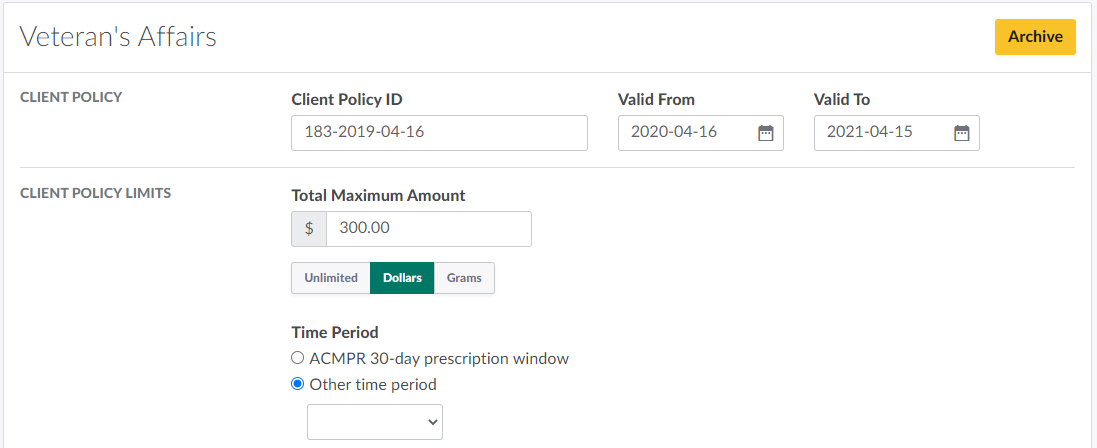Click the Veteran's Affairs page heading
1097x448 pixels.
119,37
